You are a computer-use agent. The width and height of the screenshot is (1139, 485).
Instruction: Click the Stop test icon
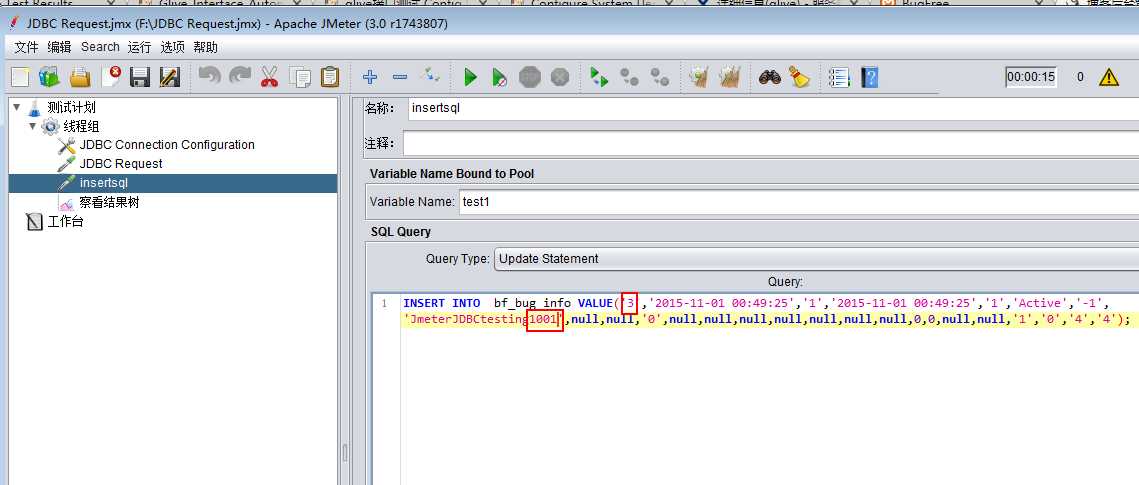[x=530, y=77]
